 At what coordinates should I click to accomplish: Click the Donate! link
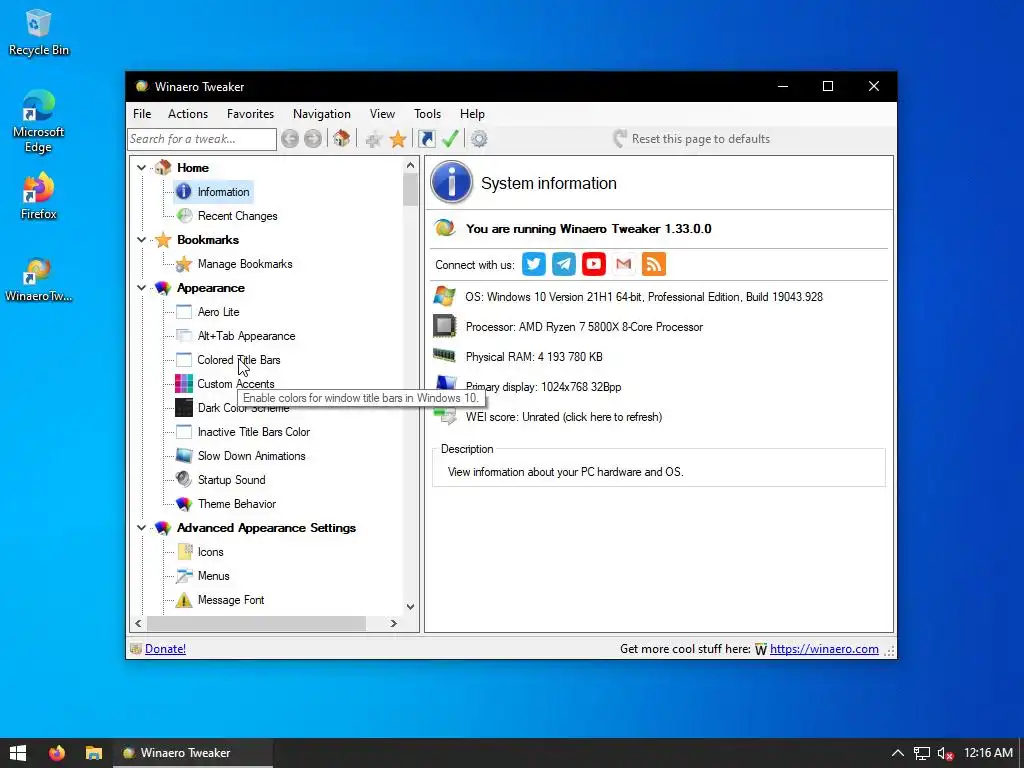tap(165, 648)
